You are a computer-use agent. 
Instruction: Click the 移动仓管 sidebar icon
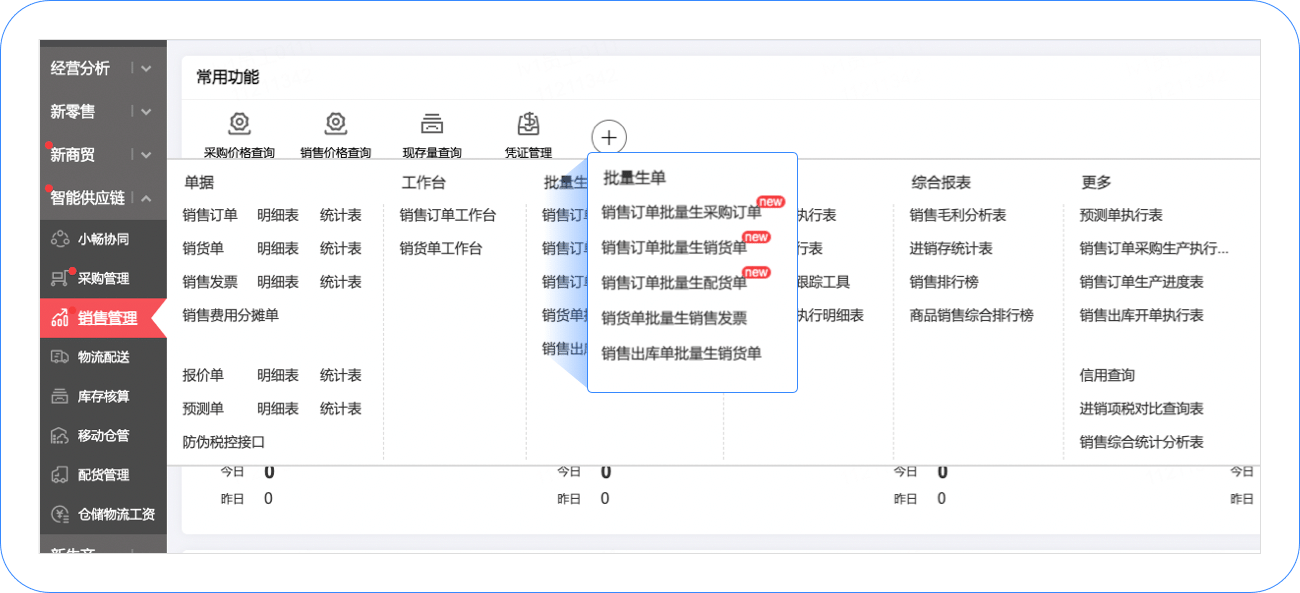(59, 436)
